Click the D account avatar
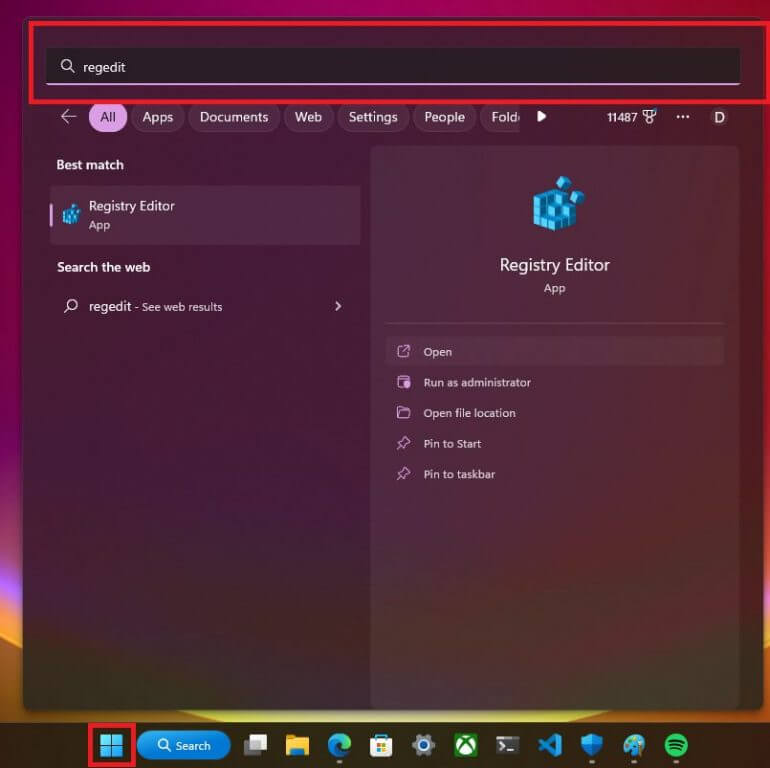This screenshot has height=768, width=770. tap(719, 117)
